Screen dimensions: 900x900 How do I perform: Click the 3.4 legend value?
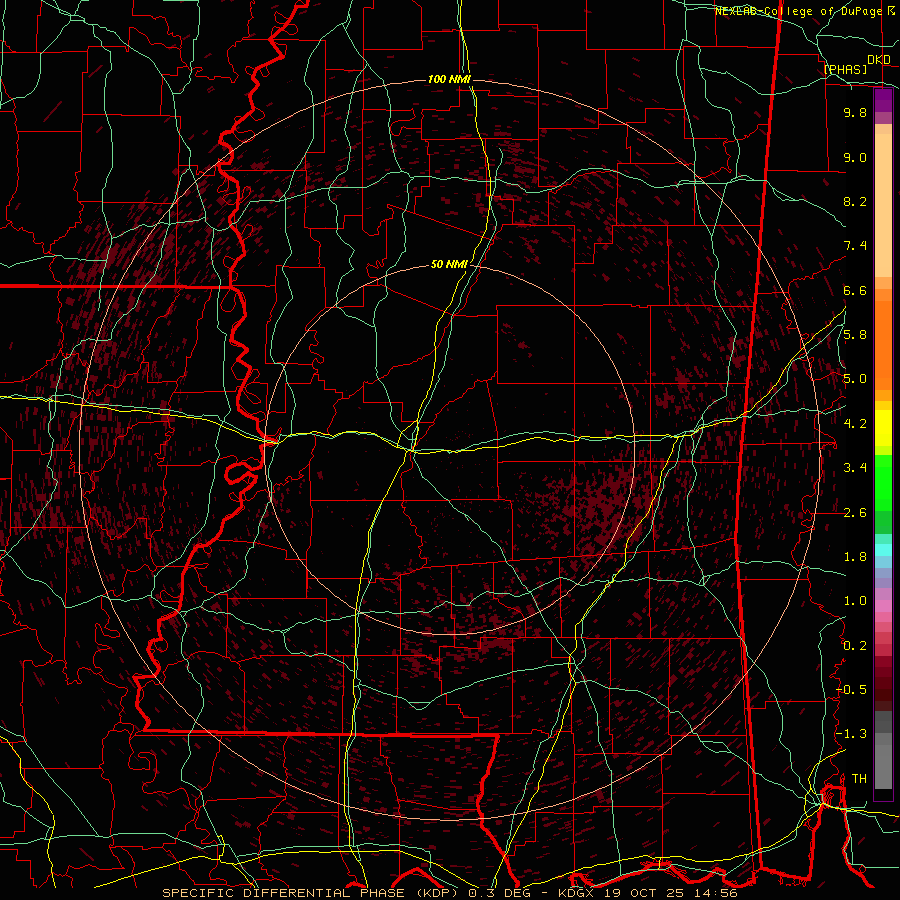(x=855, y=468)
